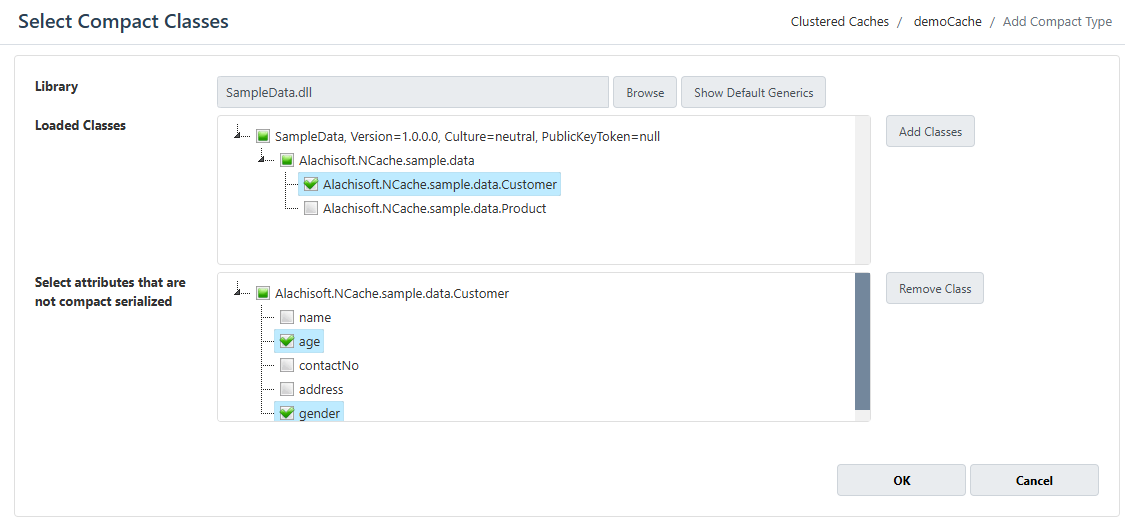1125x522 pixels.
Task: Click the Add Classes button
Action: point(930,131)
